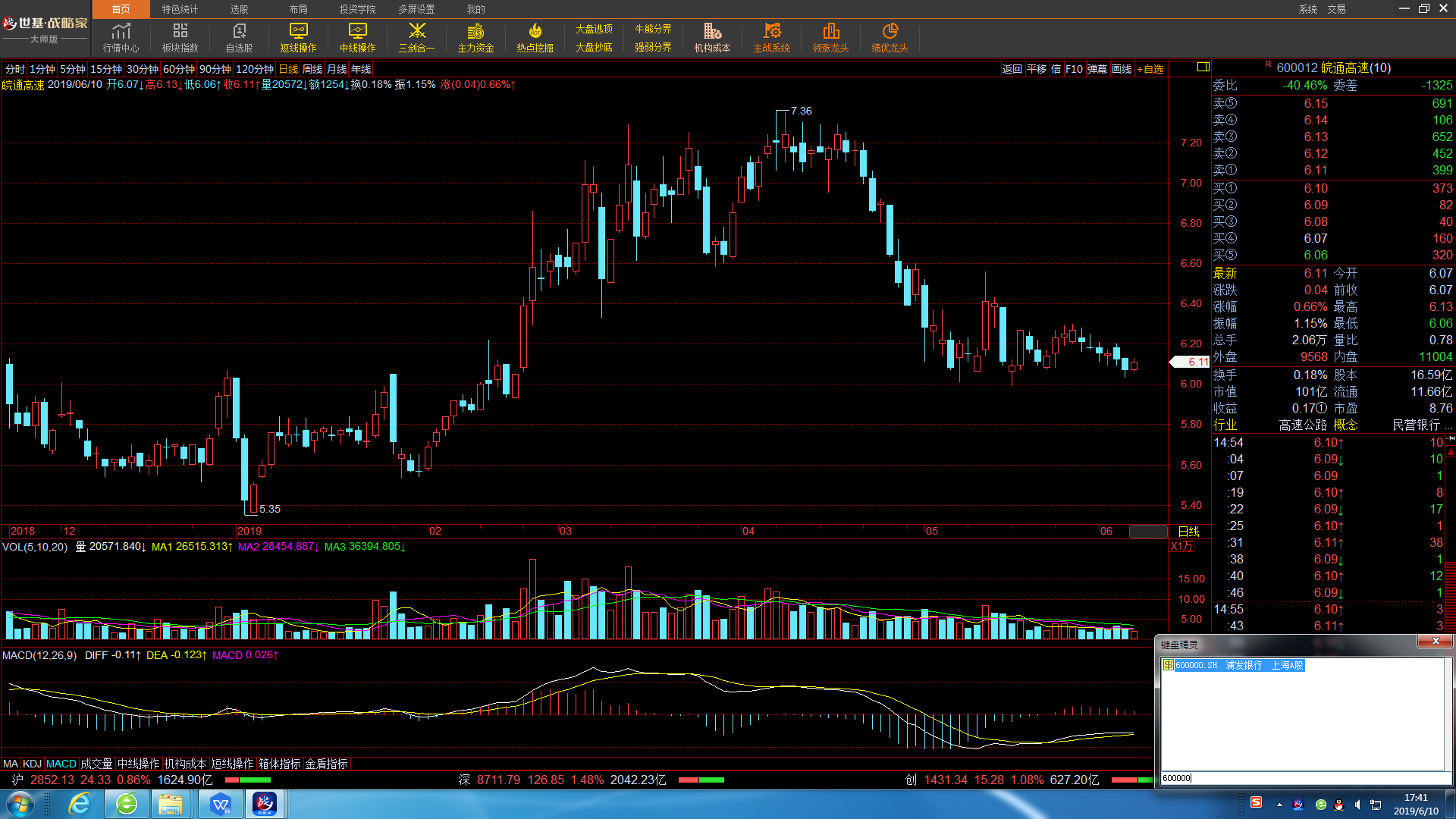
Task: Open Windows Start menu
Action: [x=19, y=804]
